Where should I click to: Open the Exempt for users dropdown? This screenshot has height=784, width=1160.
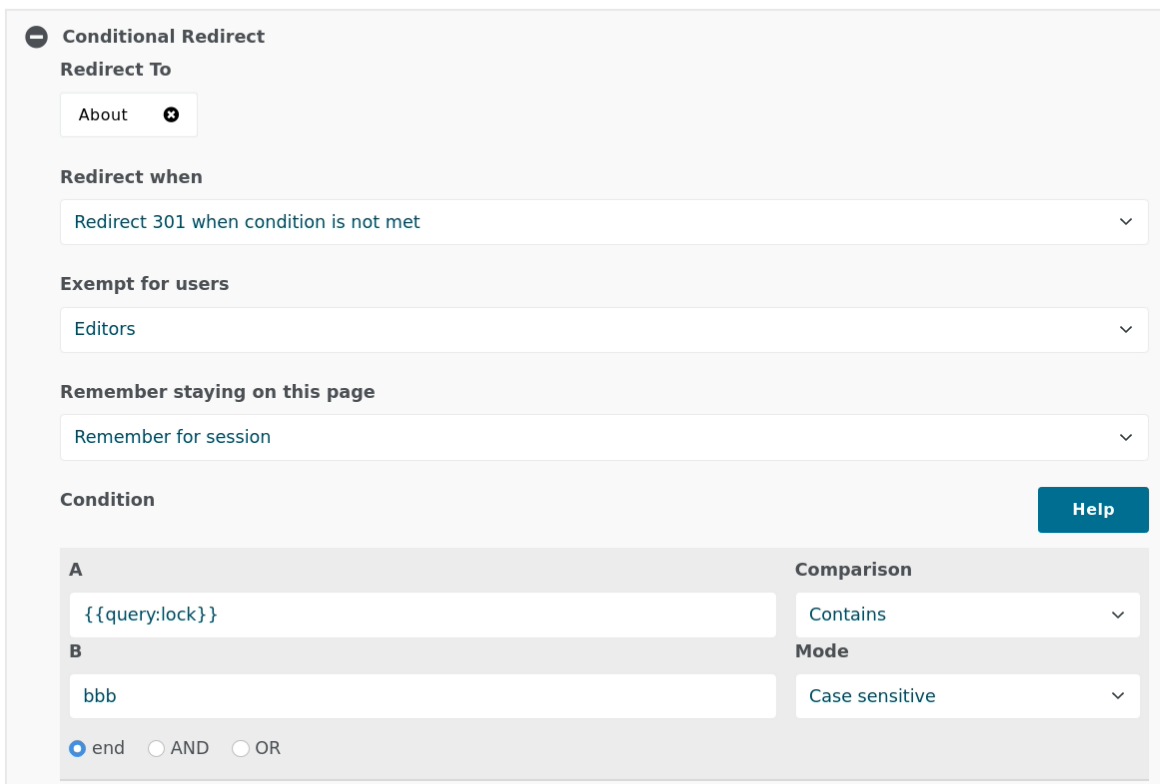click(x=604, y=329)
